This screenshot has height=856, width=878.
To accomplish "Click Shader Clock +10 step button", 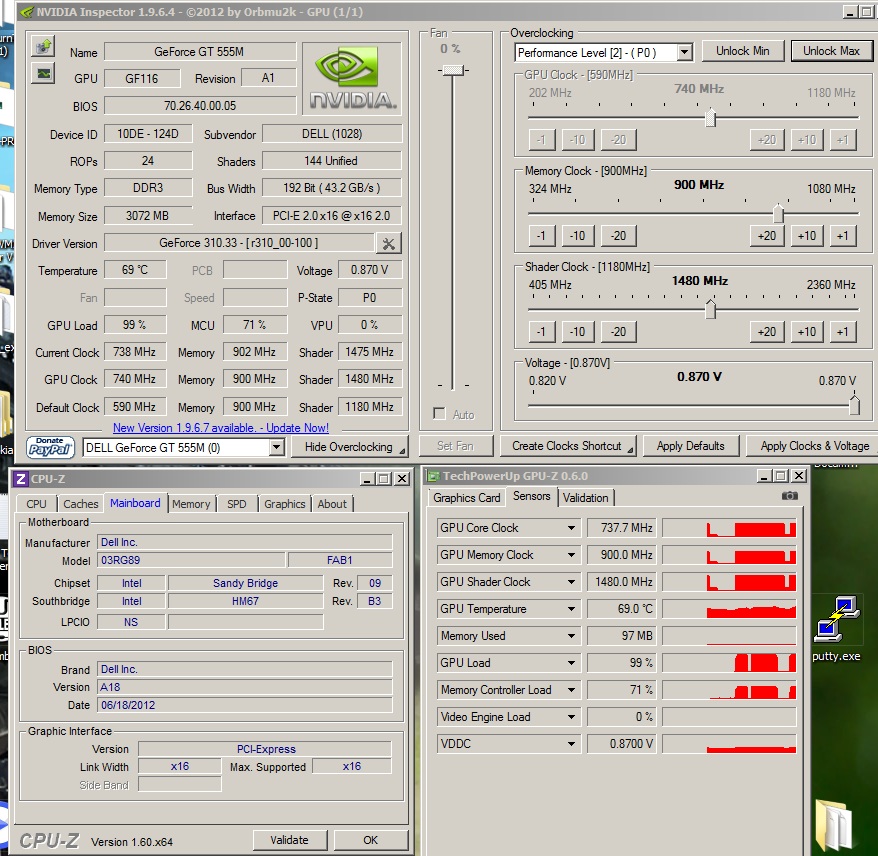I will (x=807, y=331).
